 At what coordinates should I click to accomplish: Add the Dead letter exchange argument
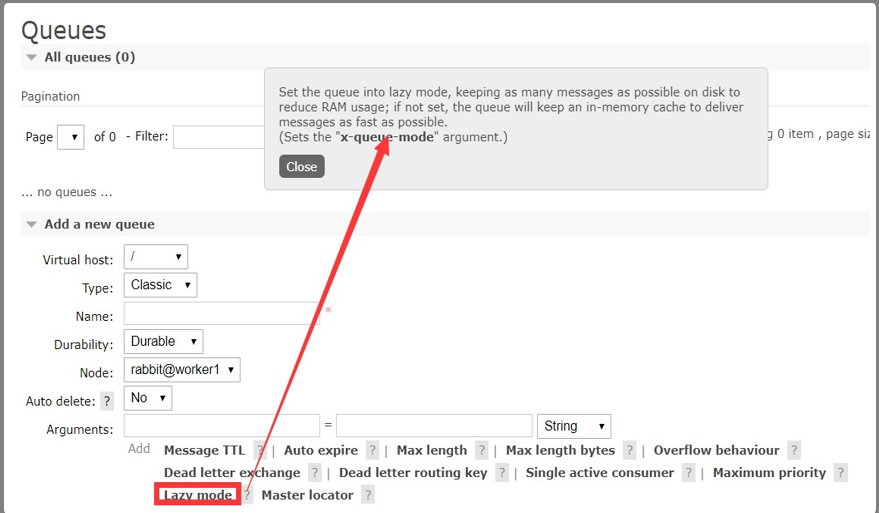pos(232,473)
